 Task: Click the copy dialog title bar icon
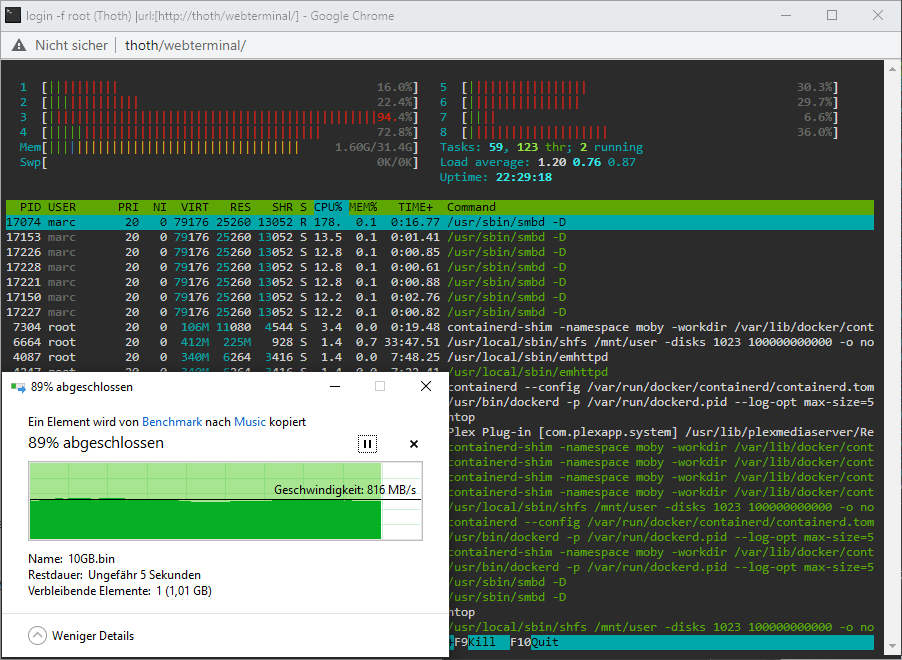click(x=18, y=387)
